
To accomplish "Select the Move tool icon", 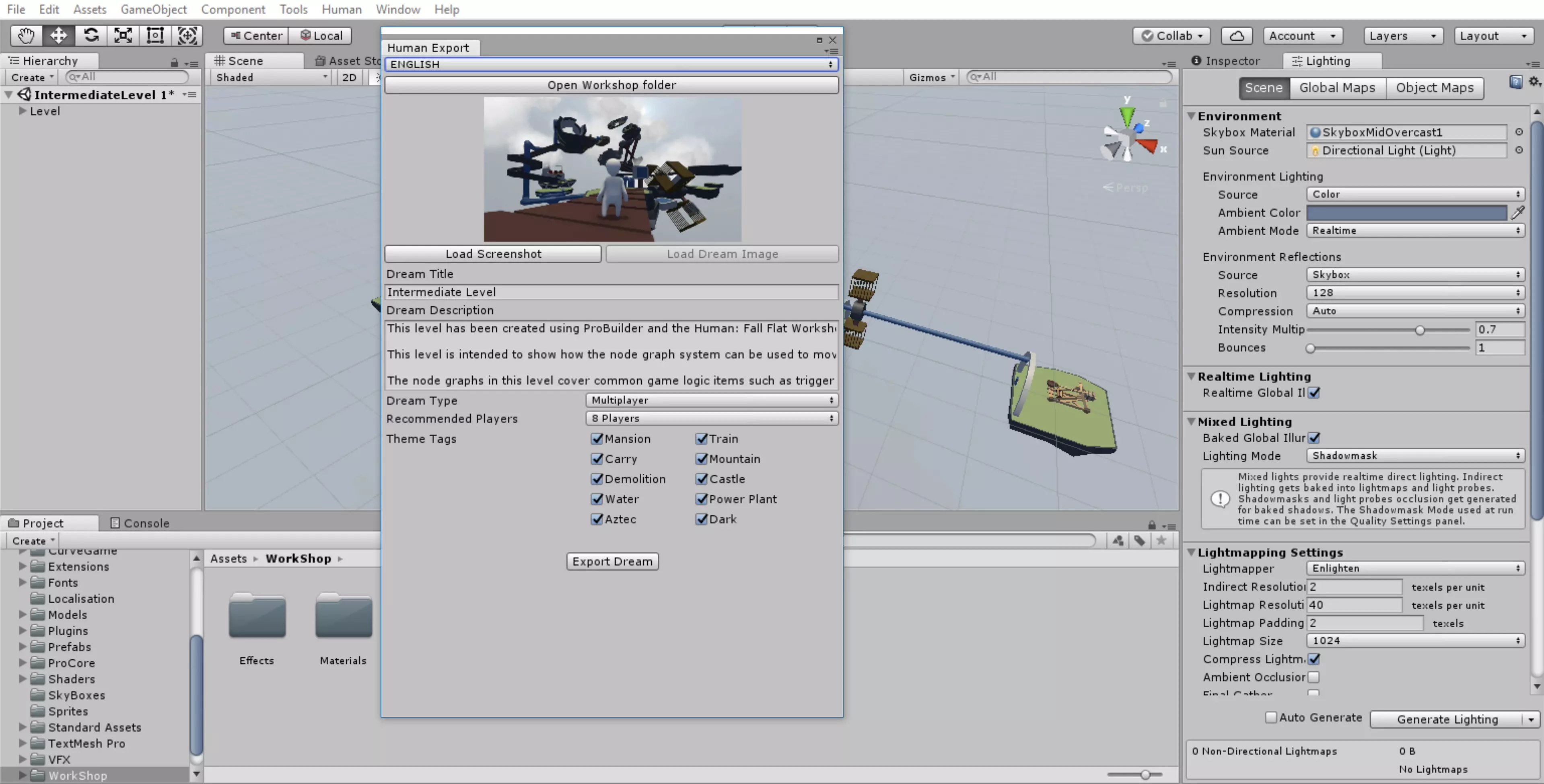I will pyautogui.click(x=58, y=35).
